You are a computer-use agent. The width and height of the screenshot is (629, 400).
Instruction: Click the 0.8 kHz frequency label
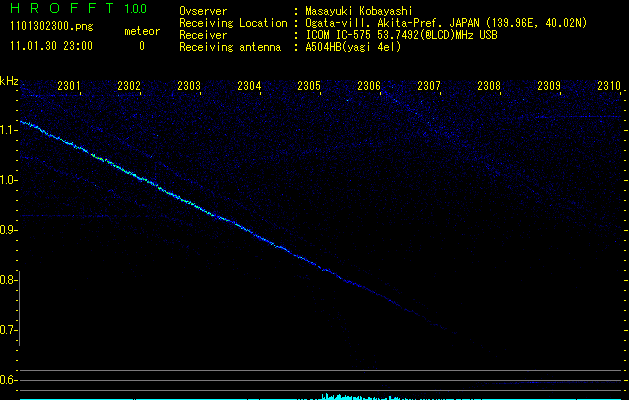click(8, 280)
